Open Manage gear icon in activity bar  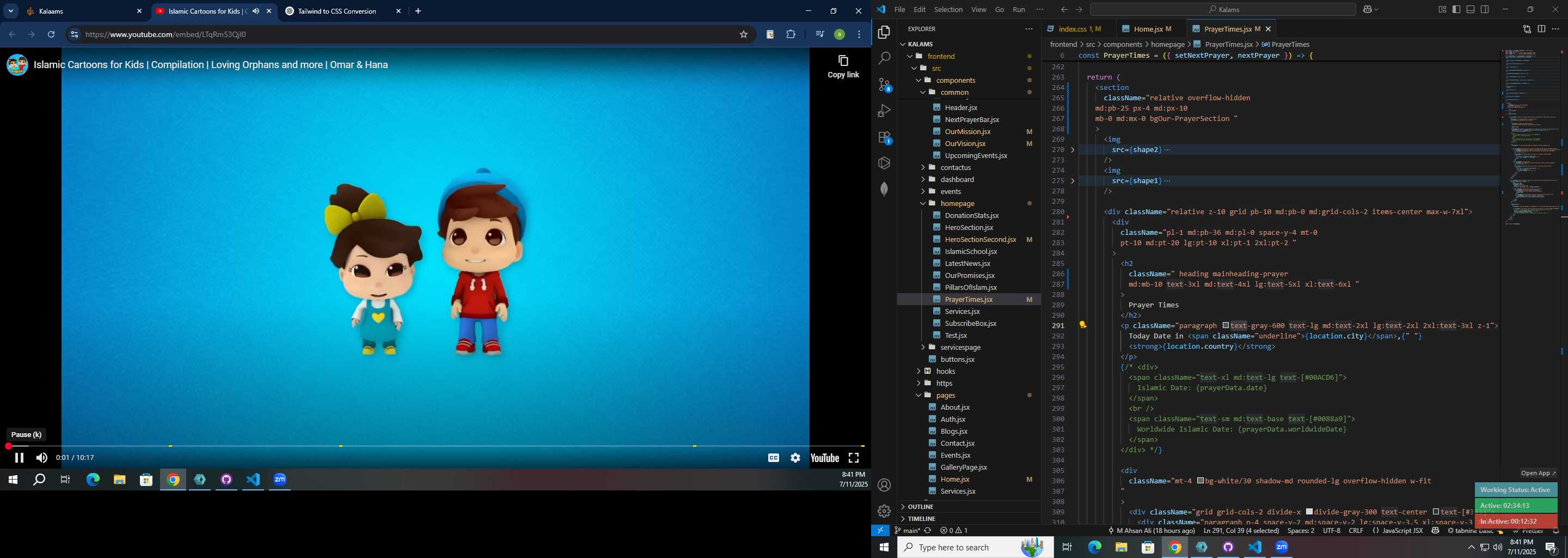click(x=884, y=511)
